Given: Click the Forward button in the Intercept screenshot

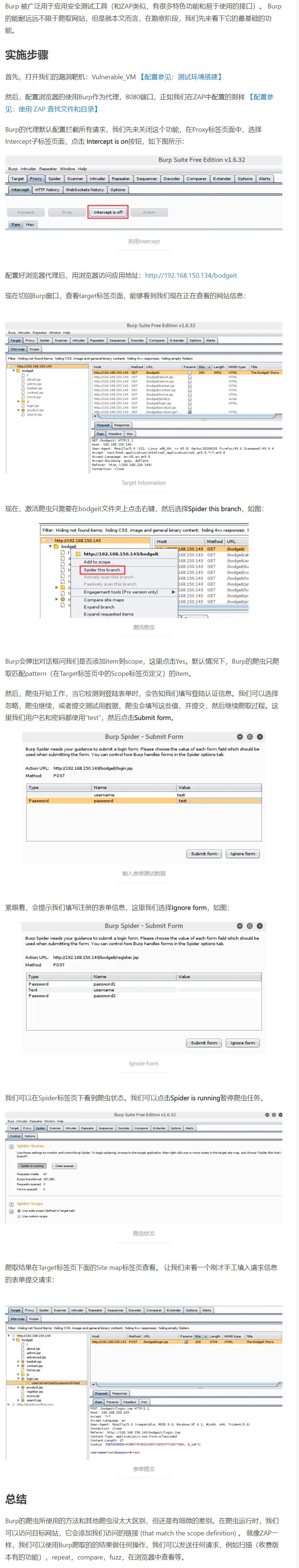Looking at the screenshot, I should click(x=26, y=213).
